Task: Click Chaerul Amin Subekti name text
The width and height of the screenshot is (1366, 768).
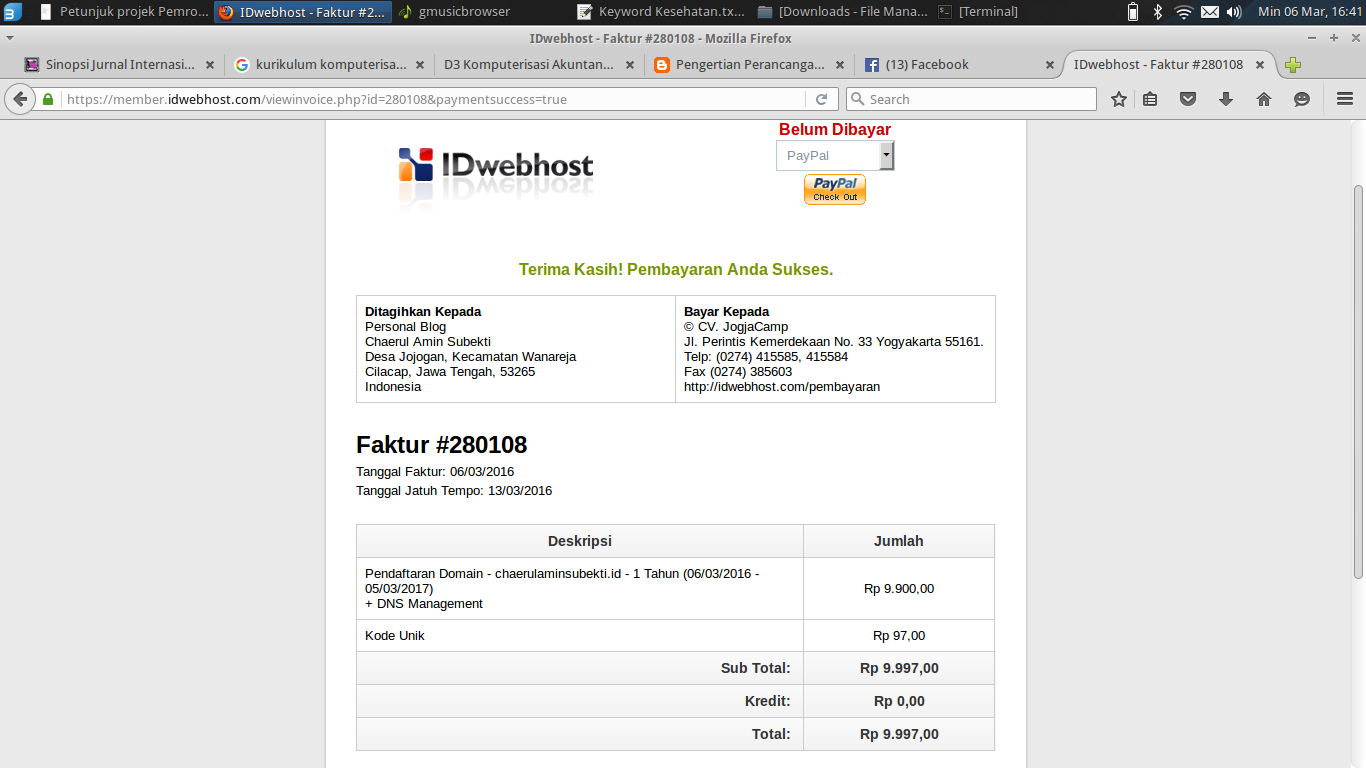Action: coord(428,342)
